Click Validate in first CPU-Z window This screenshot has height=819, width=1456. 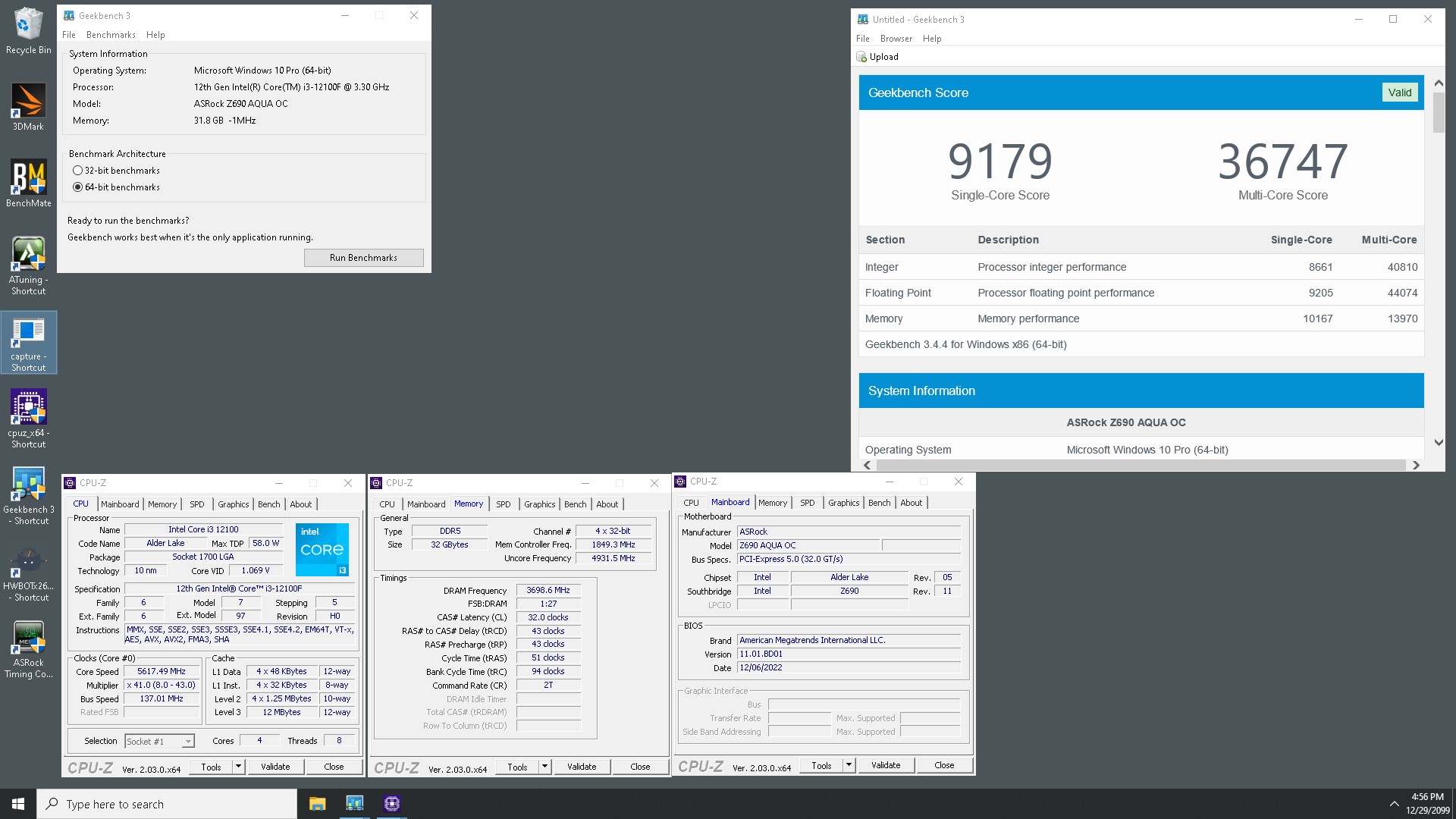275,767
